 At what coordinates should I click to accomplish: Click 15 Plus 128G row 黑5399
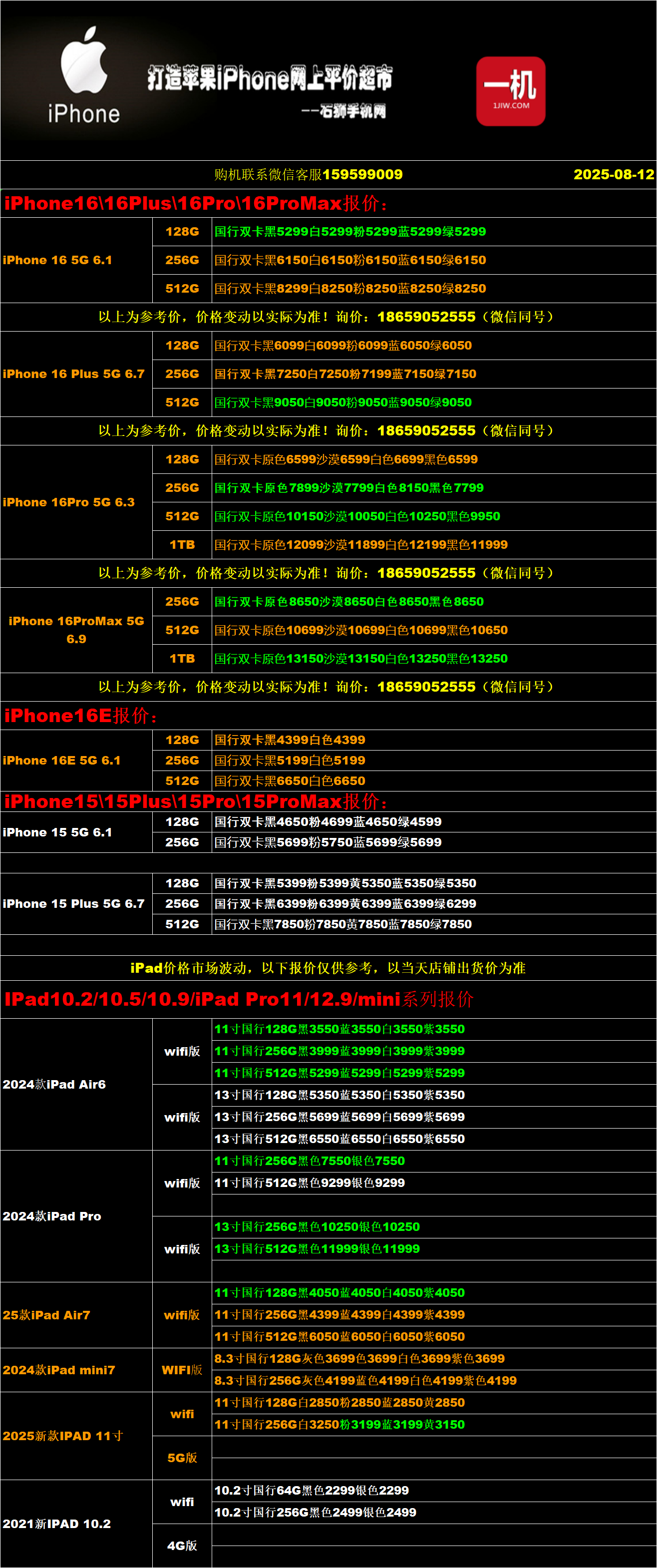pyautogui.click(x=434, y=883)
